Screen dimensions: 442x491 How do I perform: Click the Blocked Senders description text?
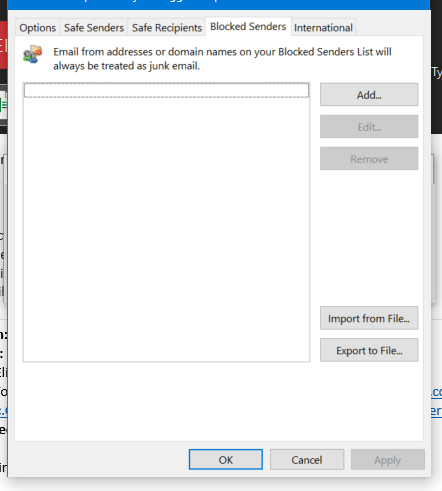pyautogui.click(x=222, y=59)
